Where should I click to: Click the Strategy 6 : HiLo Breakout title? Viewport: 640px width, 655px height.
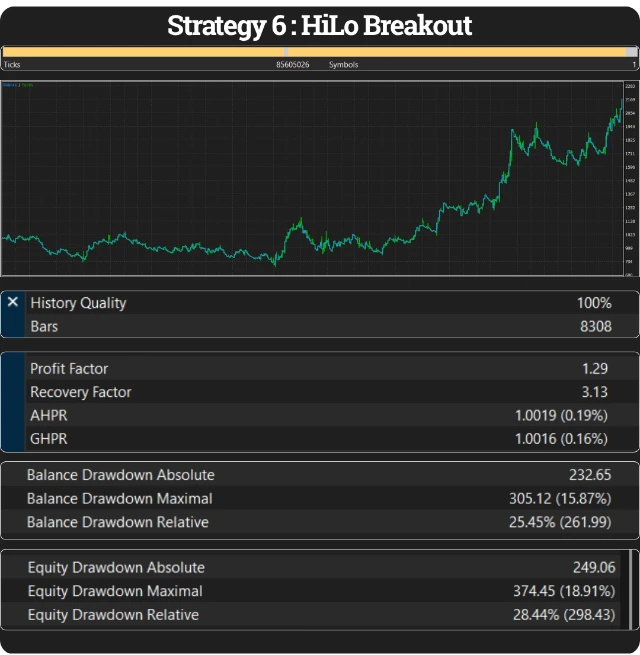[x=319, y=25]
